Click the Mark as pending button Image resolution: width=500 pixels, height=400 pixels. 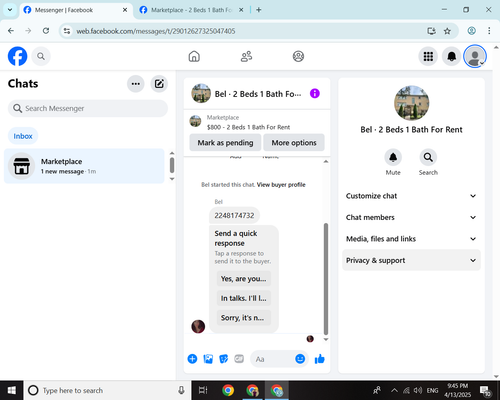(225, 143)
